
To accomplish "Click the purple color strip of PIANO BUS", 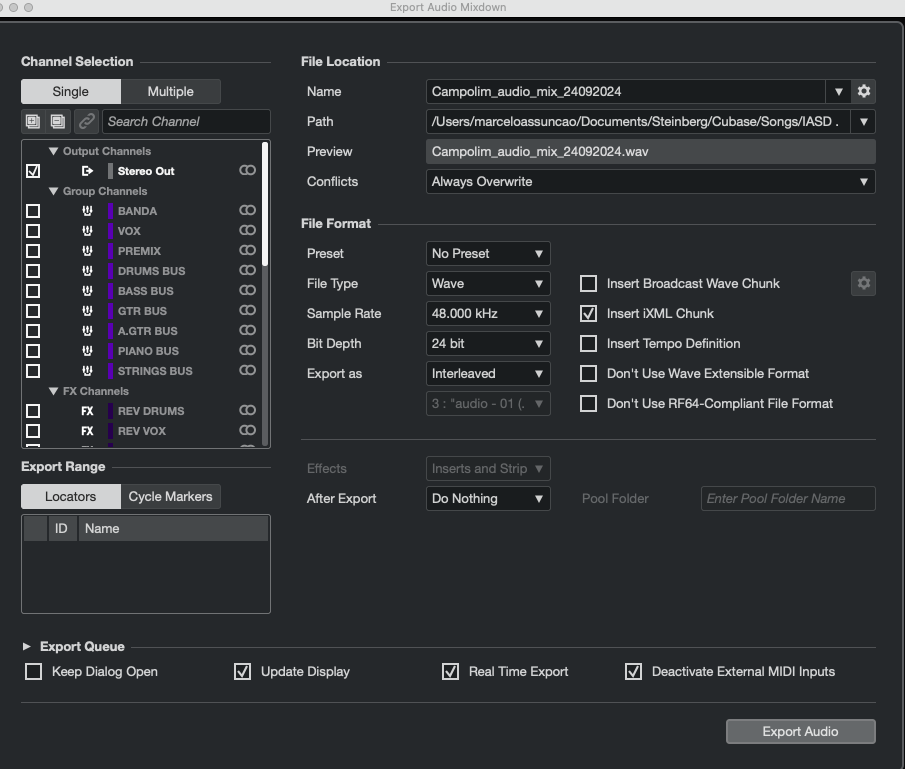I will 110,351.
